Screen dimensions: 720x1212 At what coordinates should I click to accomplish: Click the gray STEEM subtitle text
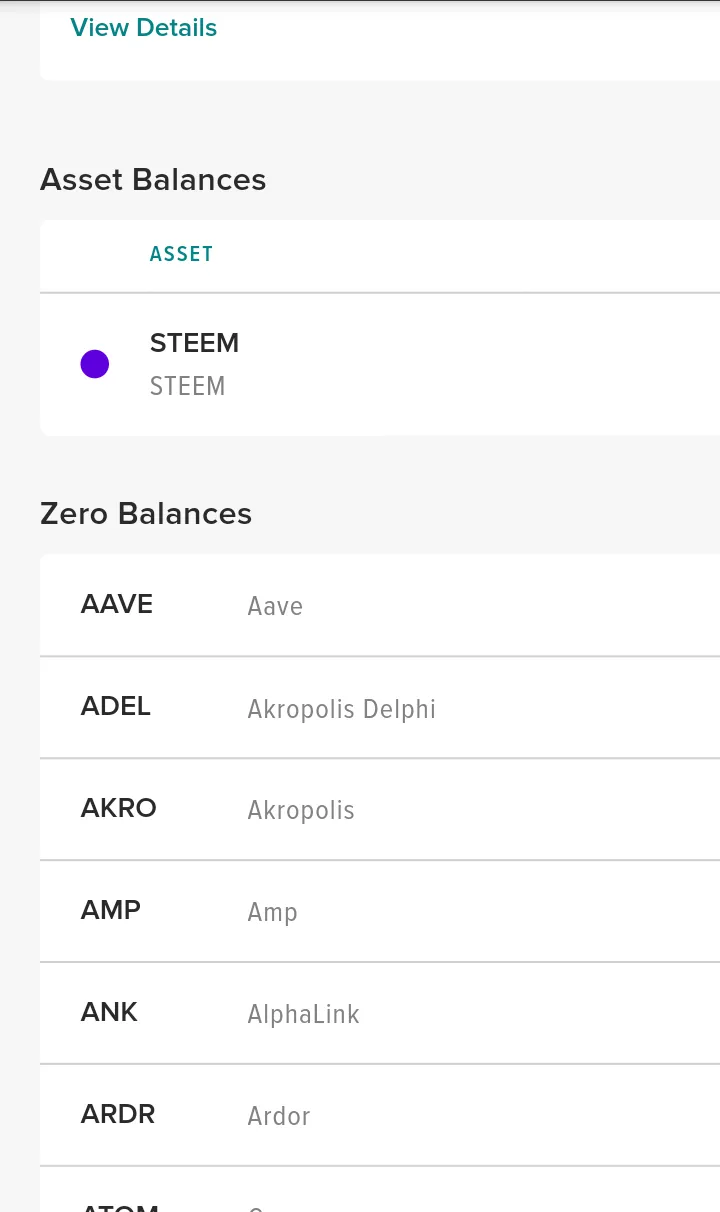187,386
